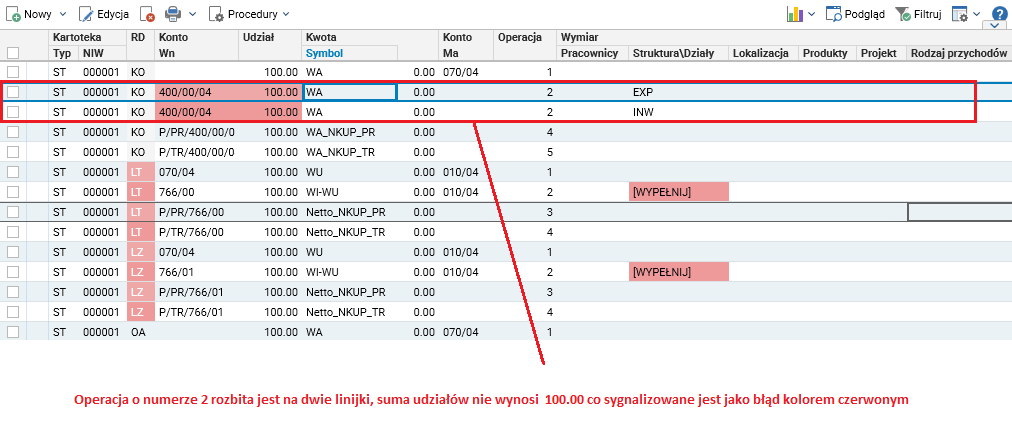
Task: Click the 766/00 account cell
Action: point(197,192)
